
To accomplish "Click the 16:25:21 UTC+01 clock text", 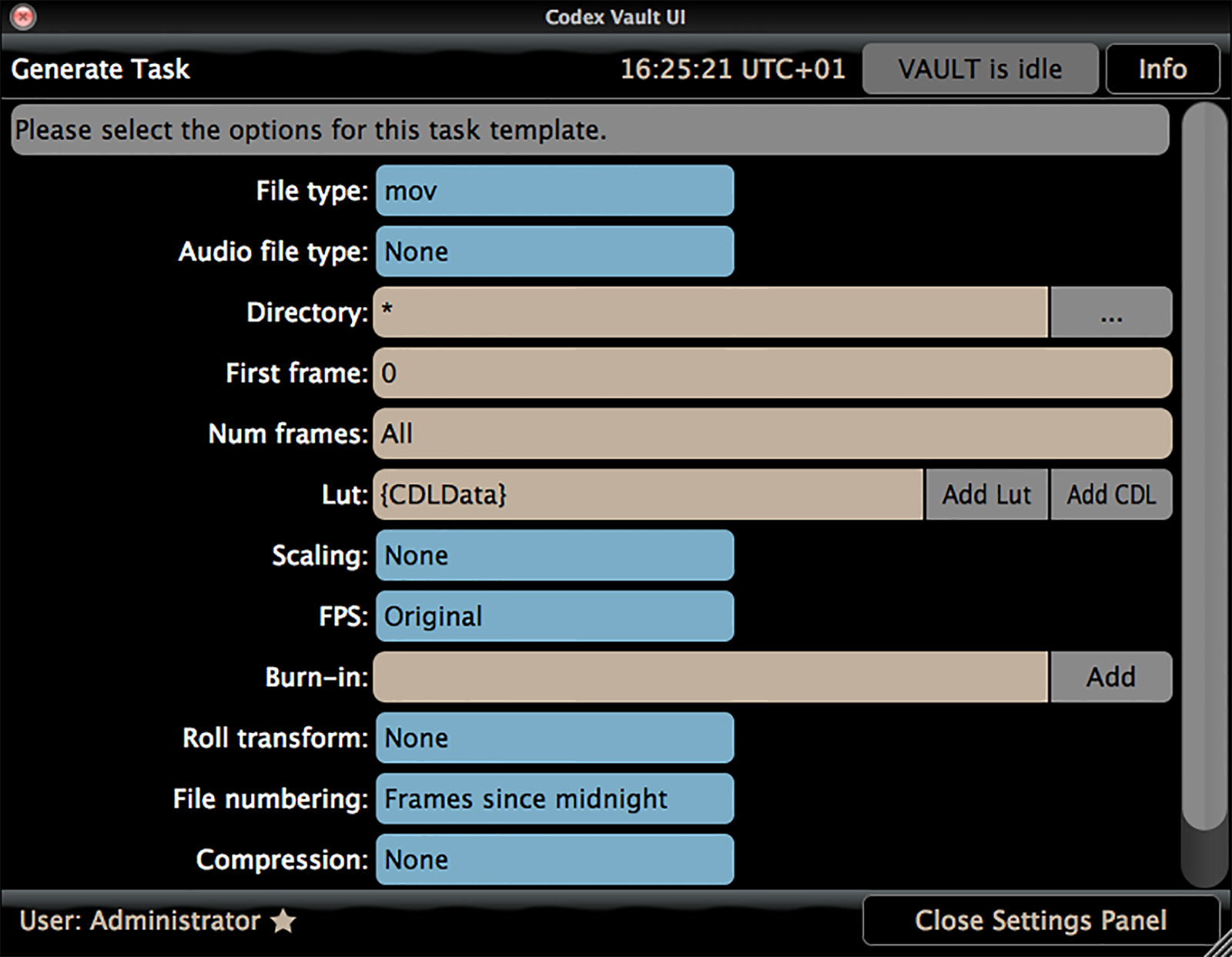I will 733,69.
